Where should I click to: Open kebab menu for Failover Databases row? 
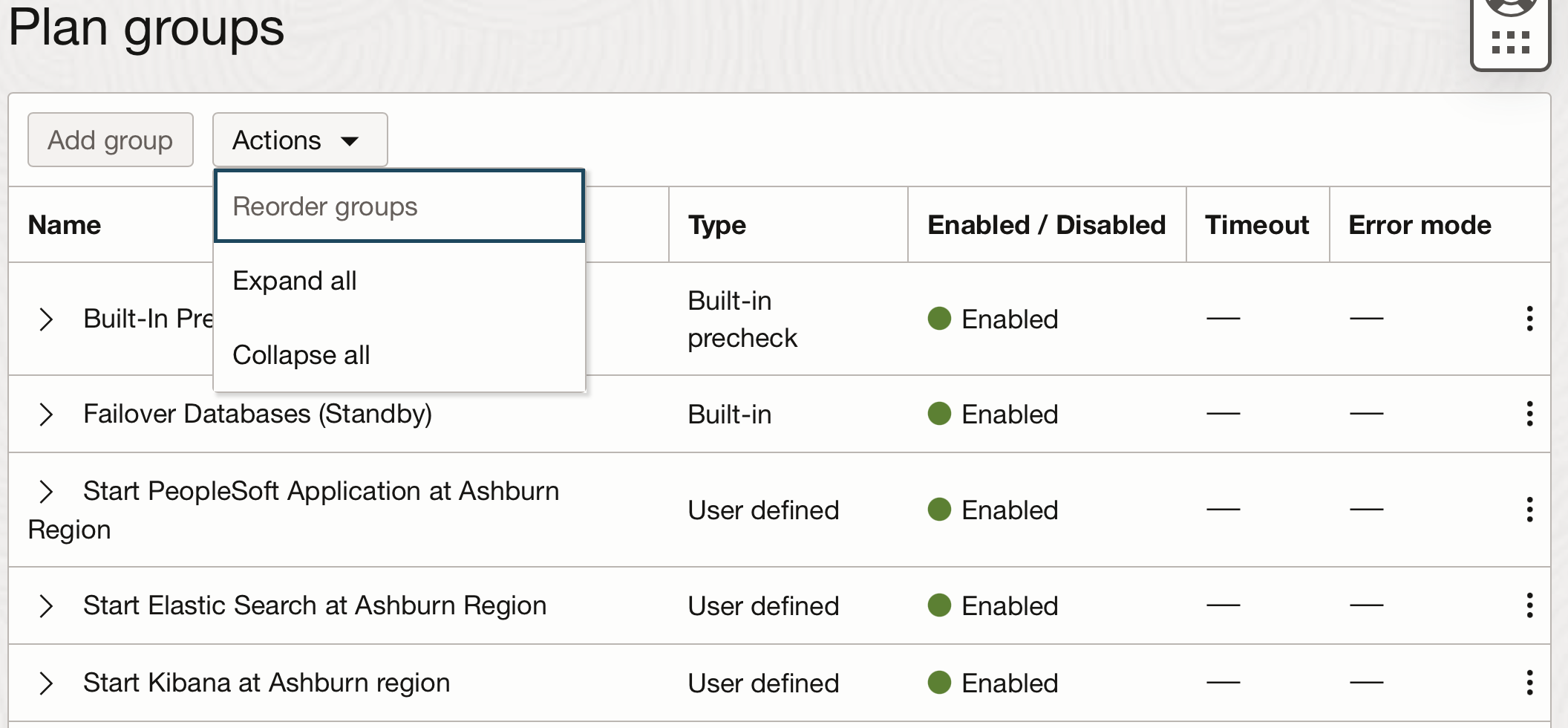(x=1529, y=414)
